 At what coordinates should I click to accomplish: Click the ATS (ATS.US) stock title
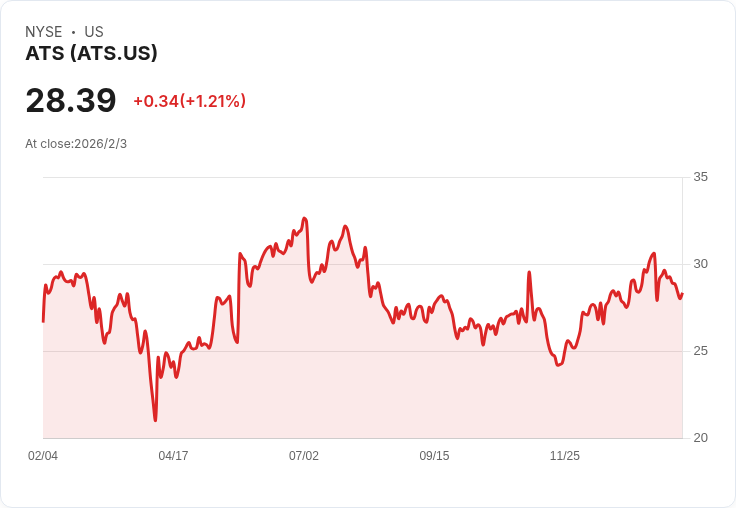click(x=91, y=54)
